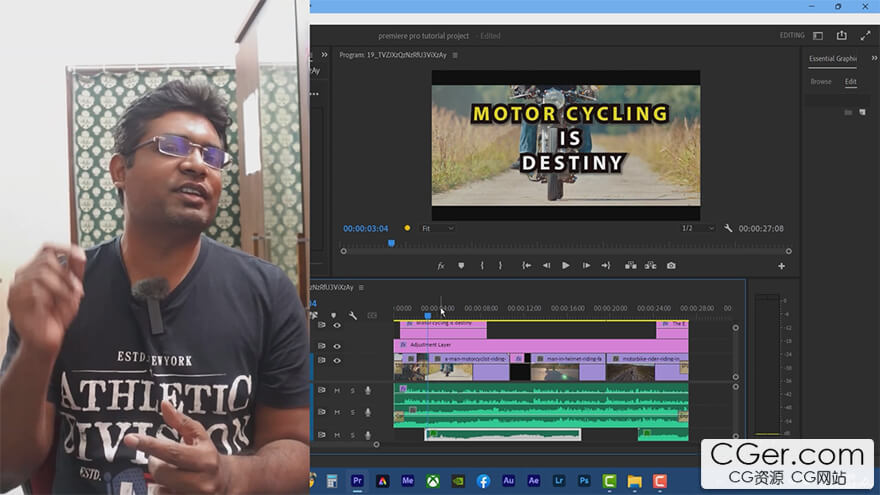Open timeline sequence panel menu
The height and width of the screenshot is (495, 880).
pos(361,287)
